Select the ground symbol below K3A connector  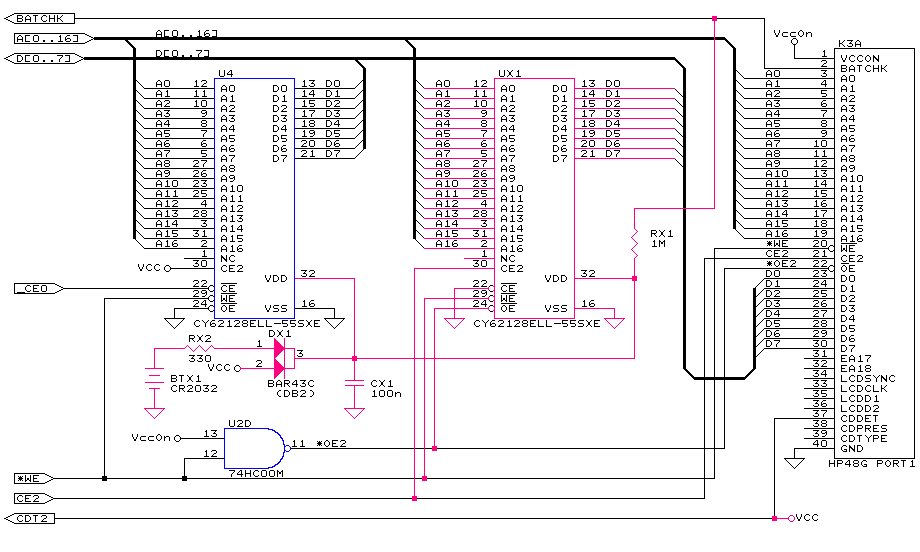795,463
